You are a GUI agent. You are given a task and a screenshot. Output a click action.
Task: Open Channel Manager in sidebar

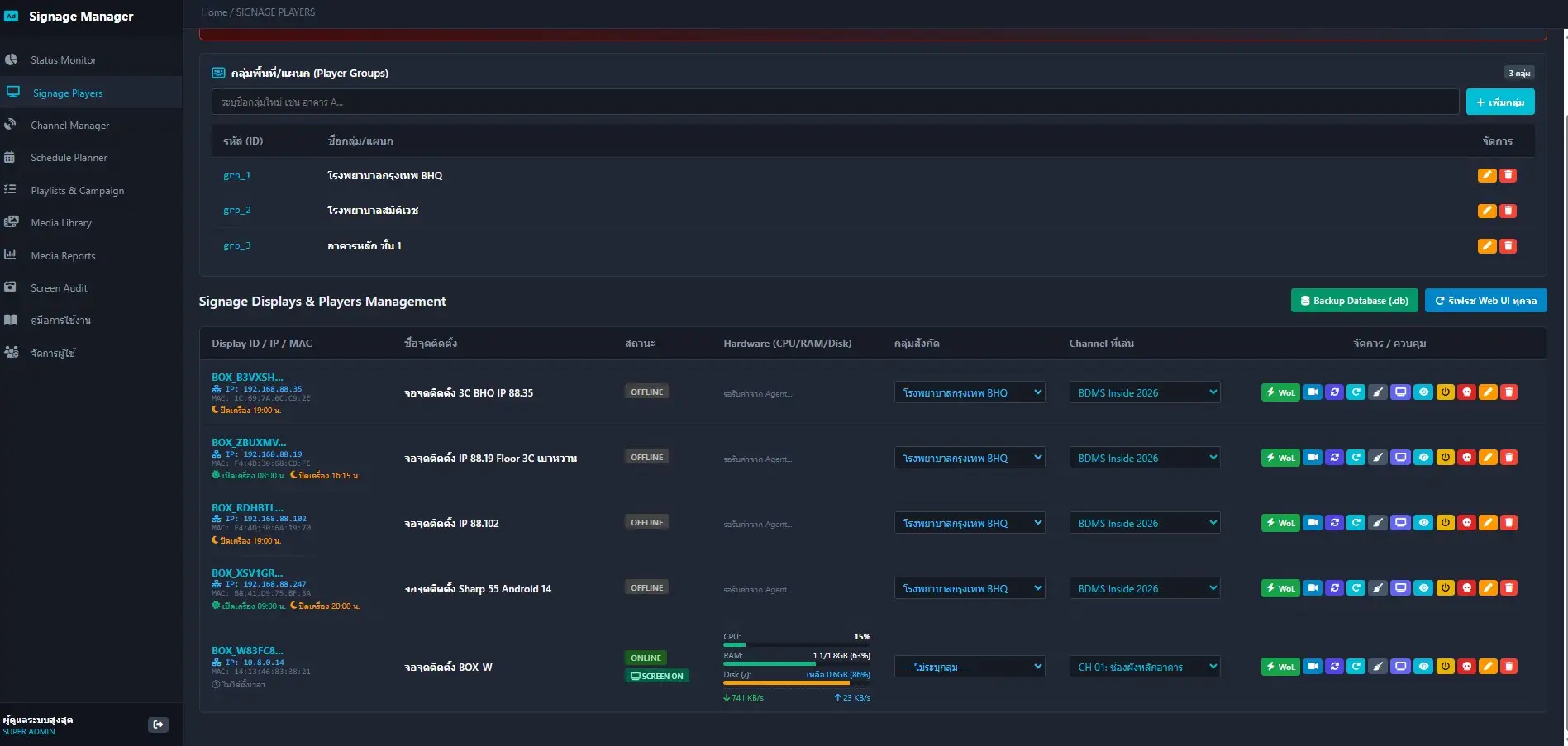coord(70,126)
